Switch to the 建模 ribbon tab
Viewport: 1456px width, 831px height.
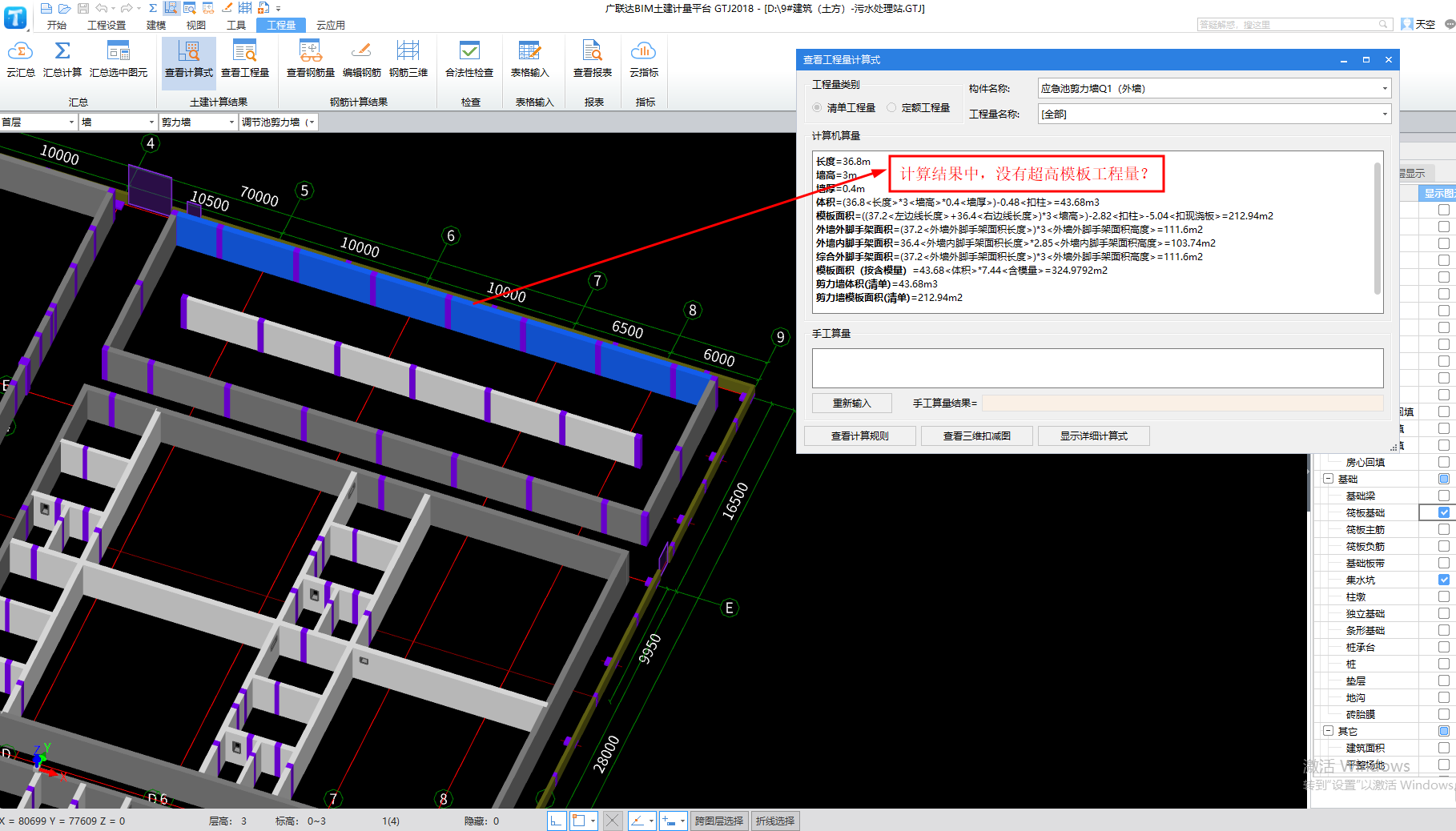pos(156,25)
